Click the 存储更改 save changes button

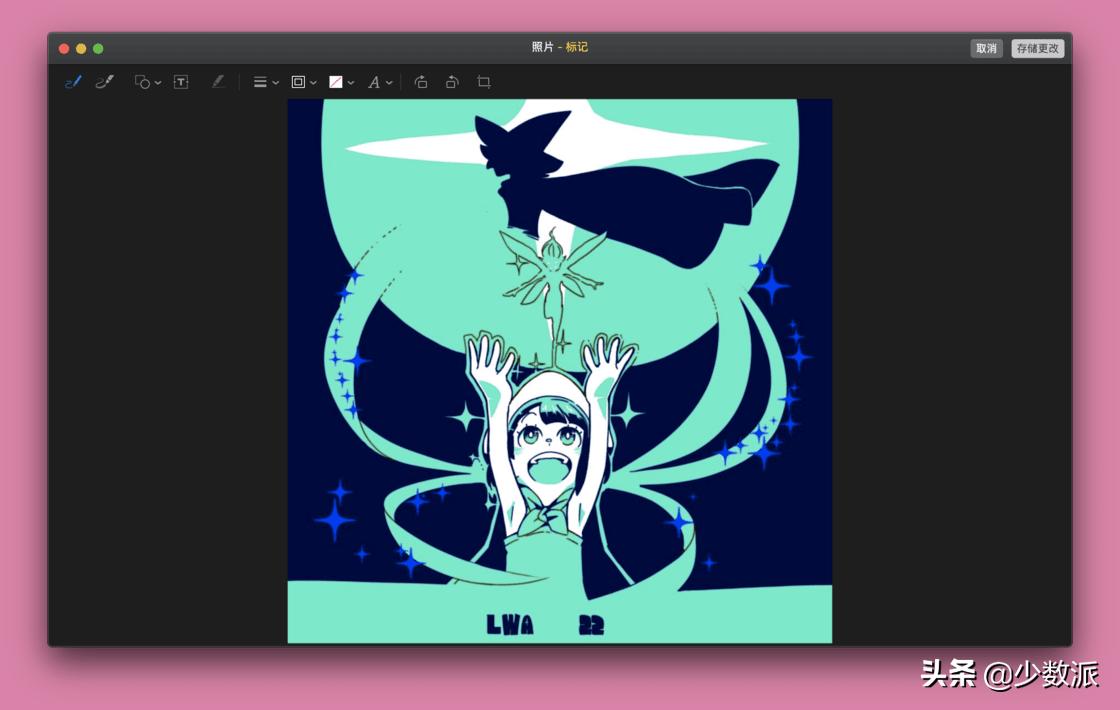(1037, 48)
